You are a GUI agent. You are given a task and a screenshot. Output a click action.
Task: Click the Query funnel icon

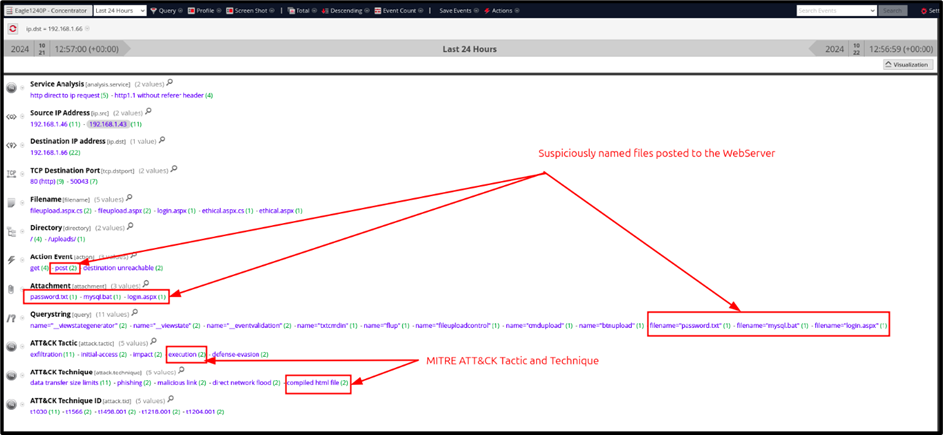(x=153, y=11)
